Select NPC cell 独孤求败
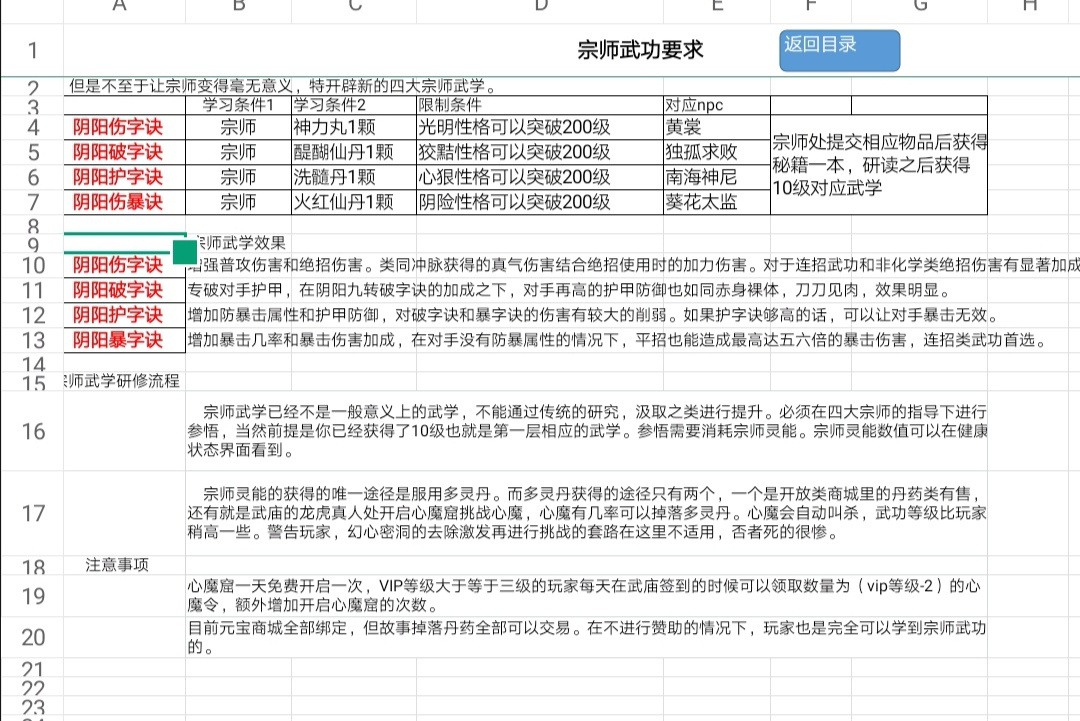 pyautogui.click(x=717, y=152)
